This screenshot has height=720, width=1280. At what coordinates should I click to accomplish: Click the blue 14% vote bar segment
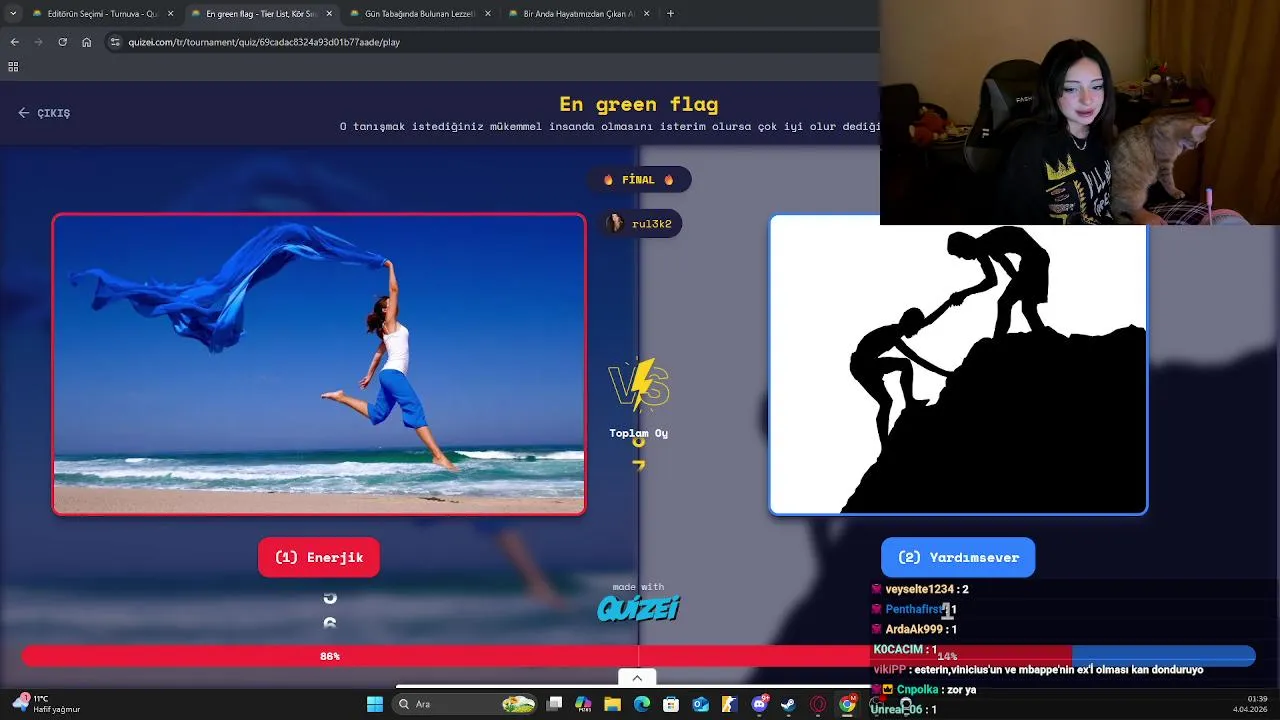coord(1163,656)
